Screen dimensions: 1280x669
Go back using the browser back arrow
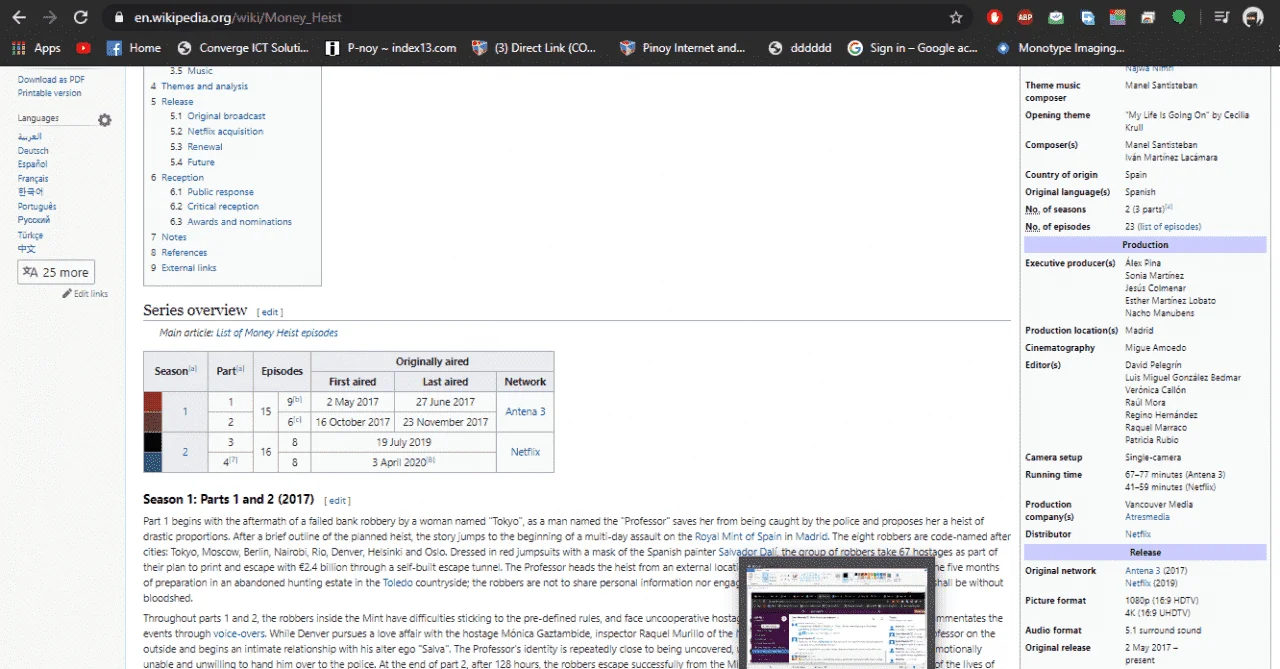pyautogui.click(x=19, y=17)
